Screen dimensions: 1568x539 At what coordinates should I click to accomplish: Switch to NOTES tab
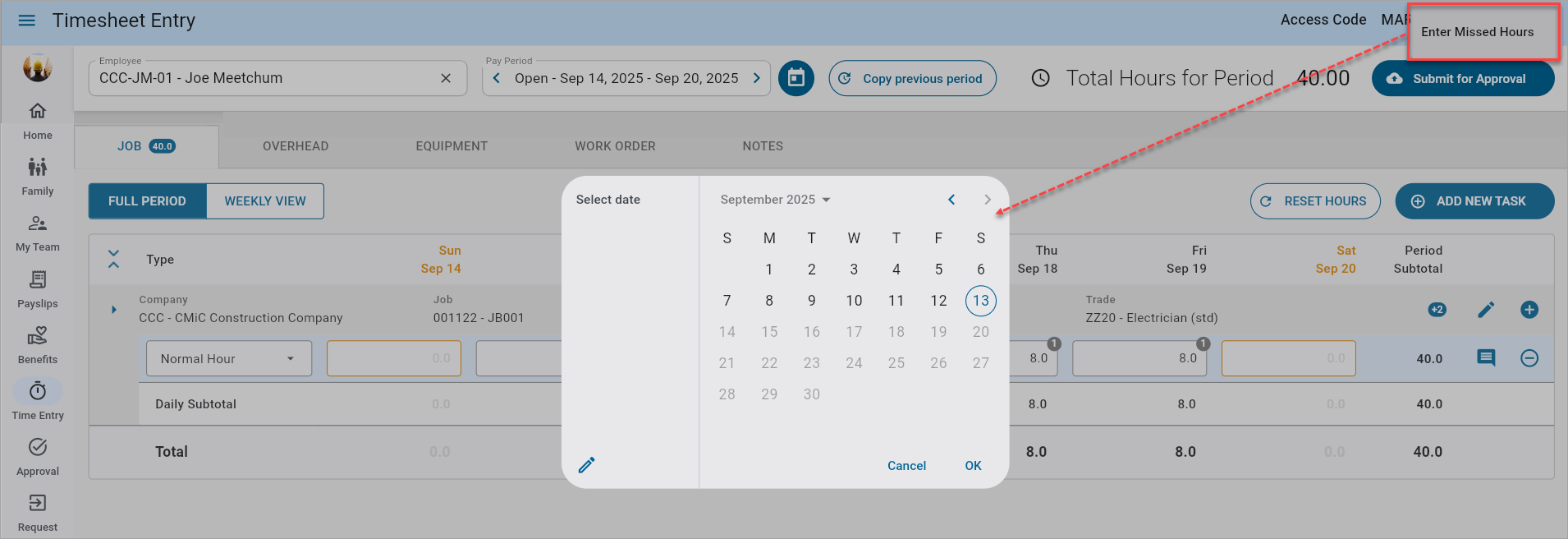tap(763, 146)
